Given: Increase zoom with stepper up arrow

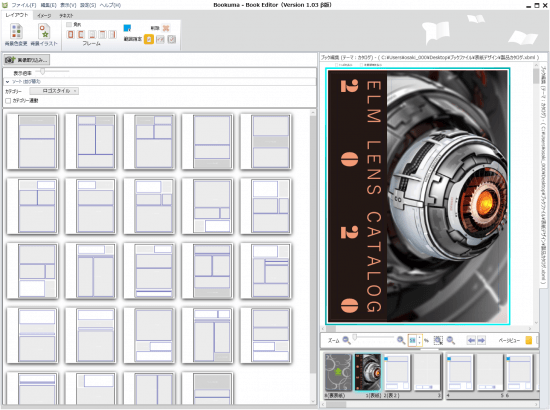Looking at the screenshot, I should (x=420, y=338).
